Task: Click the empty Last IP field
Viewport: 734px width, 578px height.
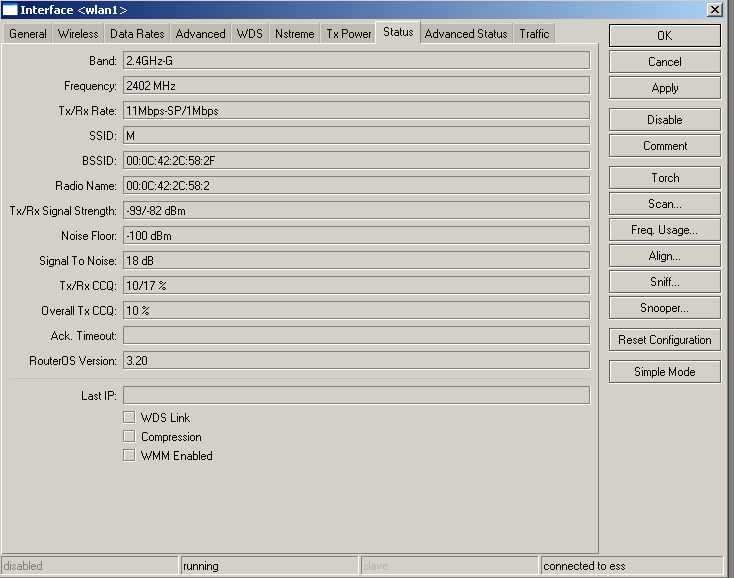Action: (x=356, y=395)
